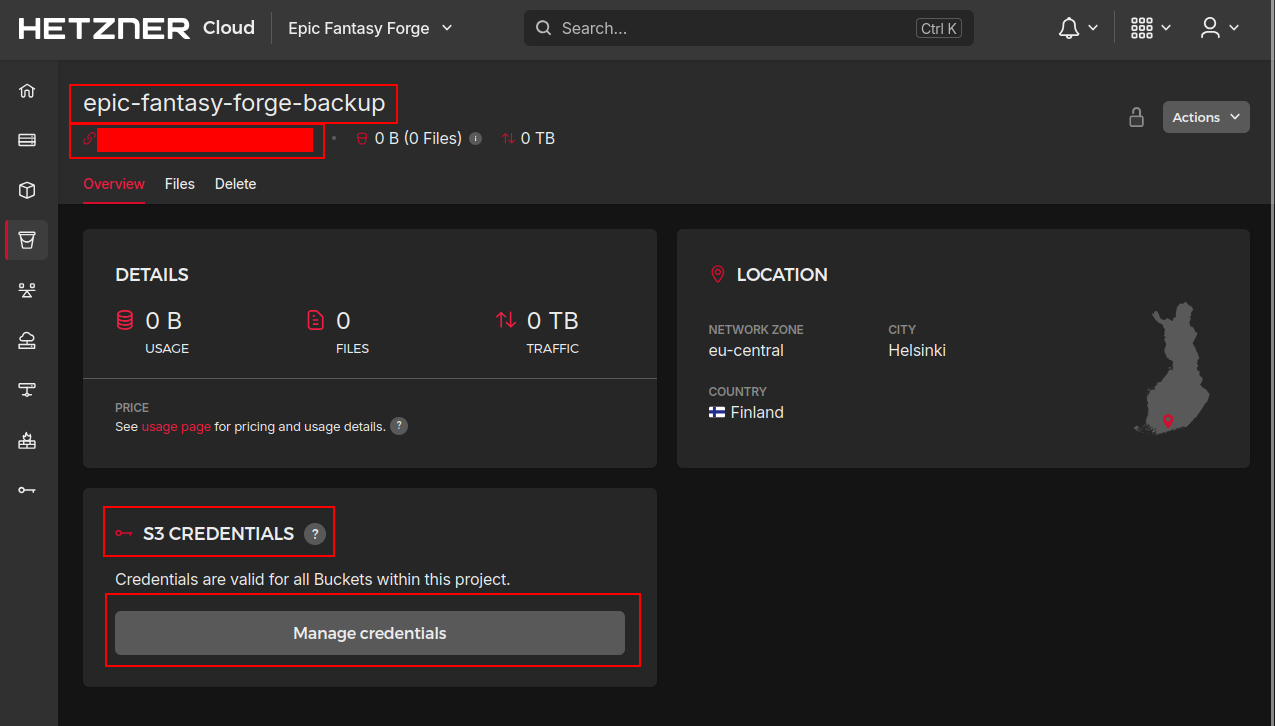Switch to the Files tab

tap(180, 184)
